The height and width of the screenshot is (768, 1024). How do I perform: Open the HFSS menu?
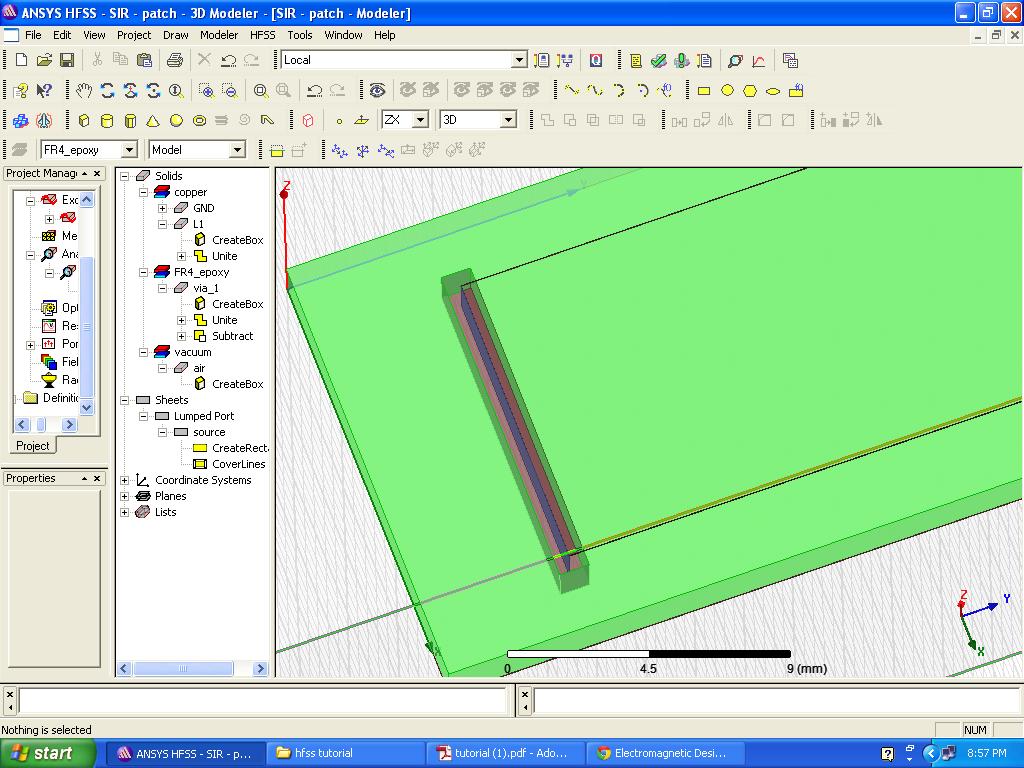pos(263,35)
